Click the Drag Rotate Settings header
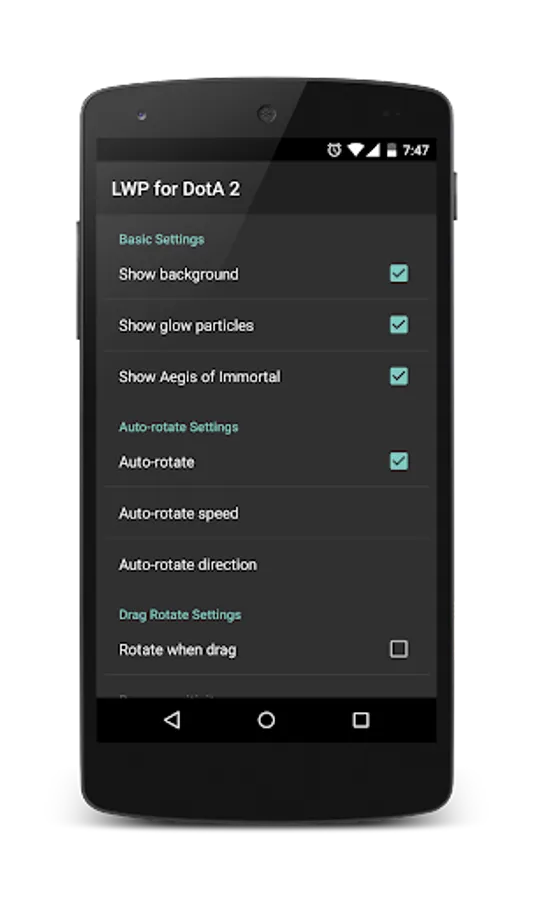The height and width of the screenshot is (900, 533). click(x=180, y=615)
